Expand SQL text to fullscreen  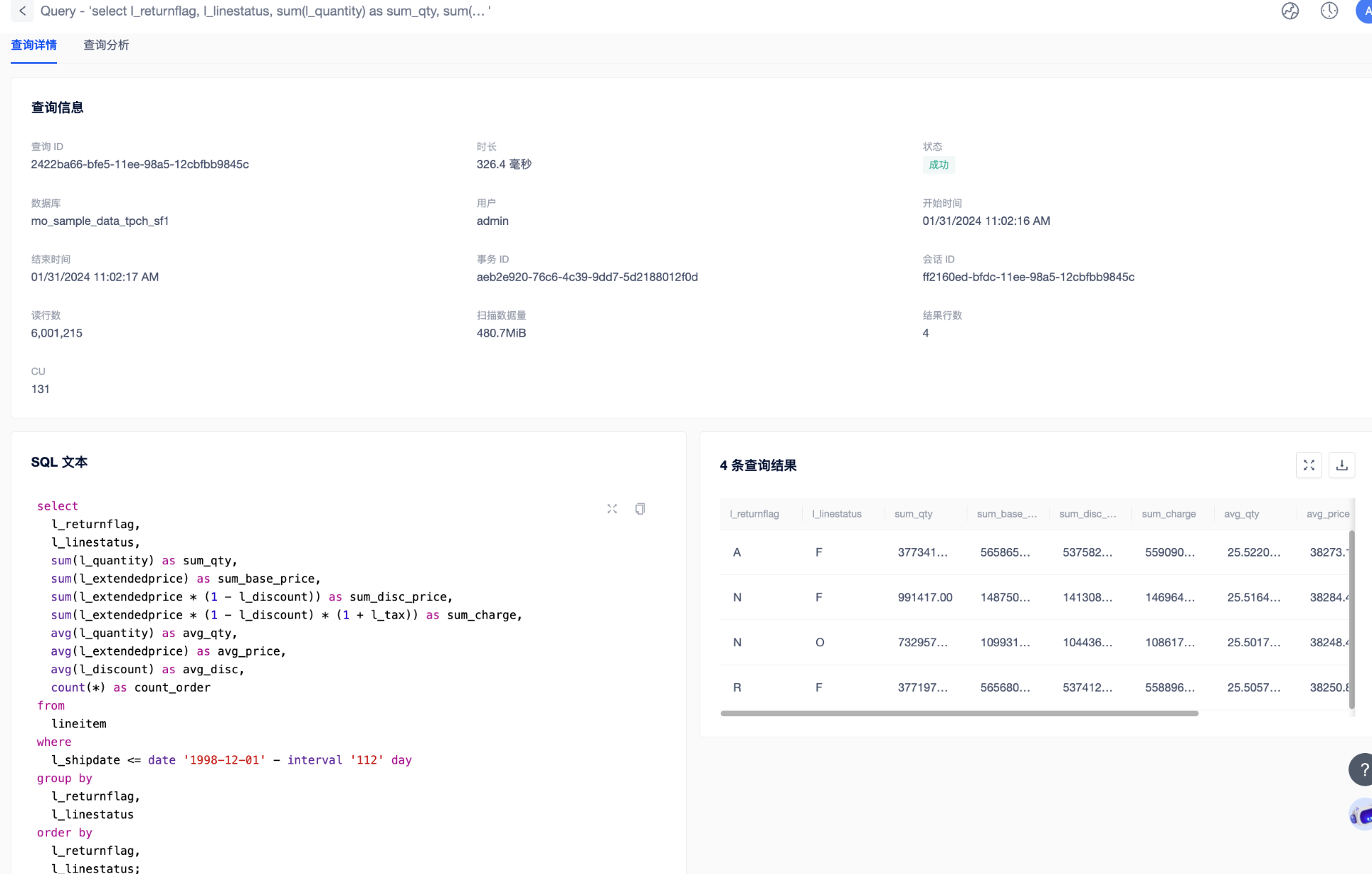612,509
